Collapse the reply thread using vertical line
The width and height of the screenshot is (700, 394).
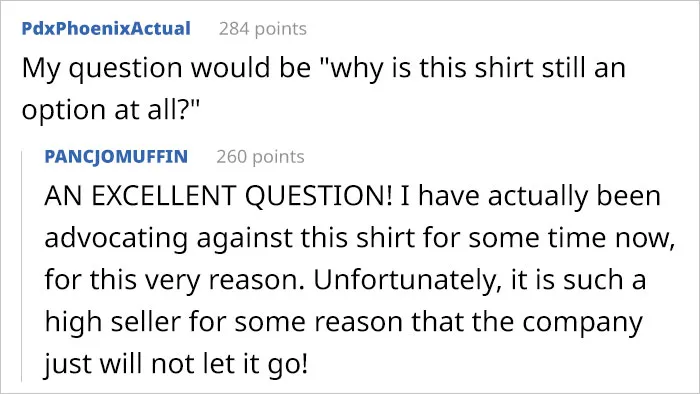[22, 266]
